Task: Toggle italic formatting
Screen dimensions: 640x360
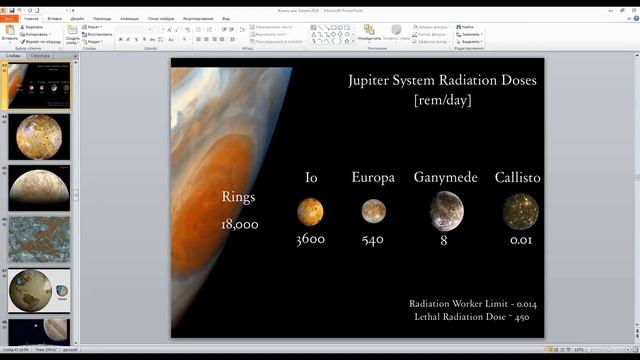Action: (x=128, y=40)
